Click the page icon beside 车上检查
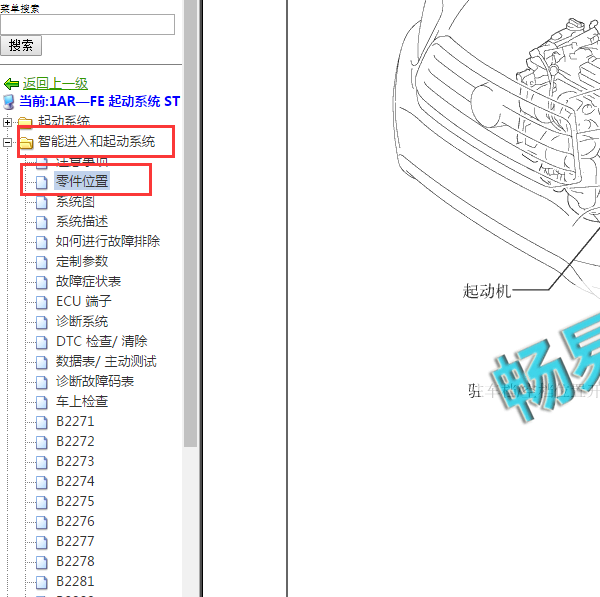Image resolution: width=600 pixels, height=597 pixels. (42, 402)
